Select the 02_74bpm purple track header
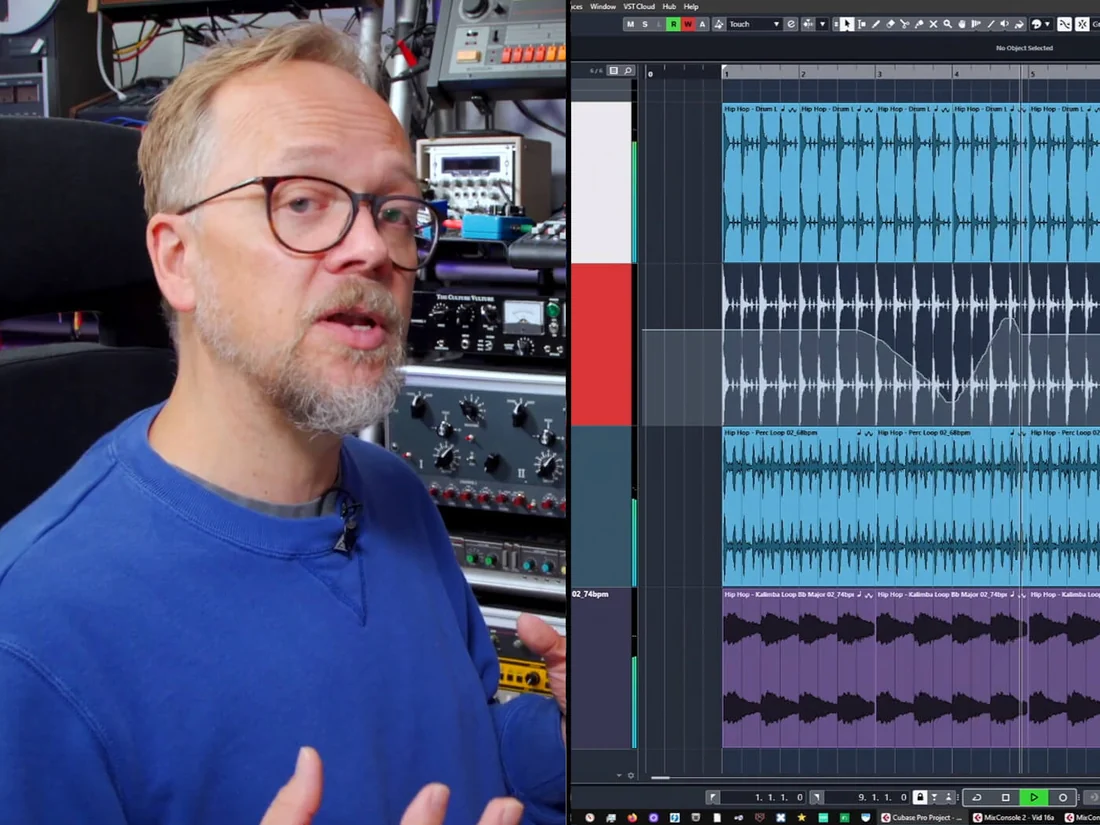The height and width of the screenshot is (825, 1100). pos(601,668)
